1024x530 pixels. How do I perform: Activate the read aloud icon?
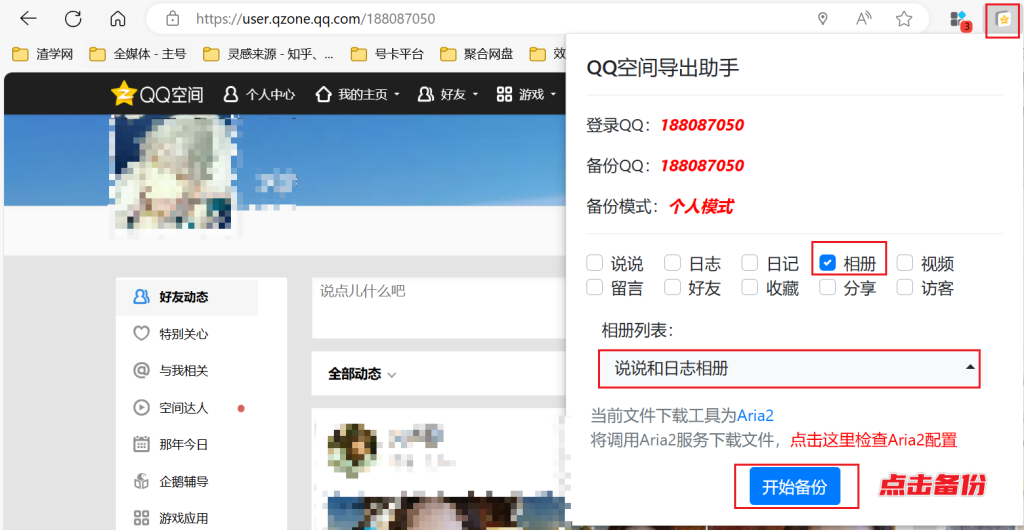(863, 19)
